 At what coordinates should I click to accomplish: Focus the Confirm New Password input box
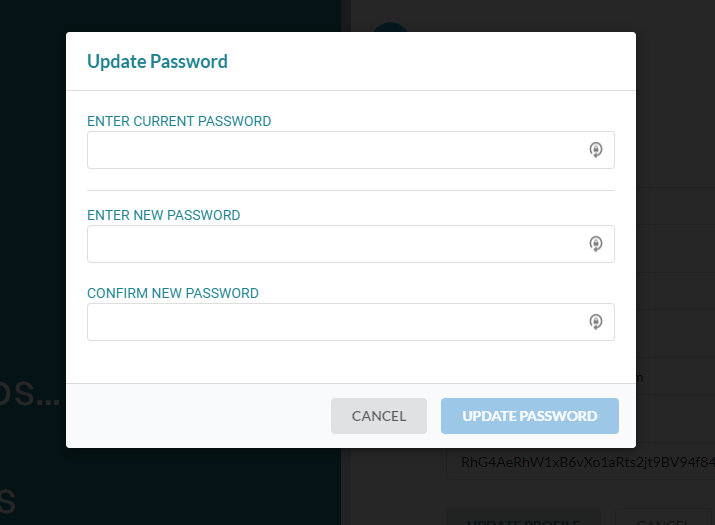(x=351, y=322)
